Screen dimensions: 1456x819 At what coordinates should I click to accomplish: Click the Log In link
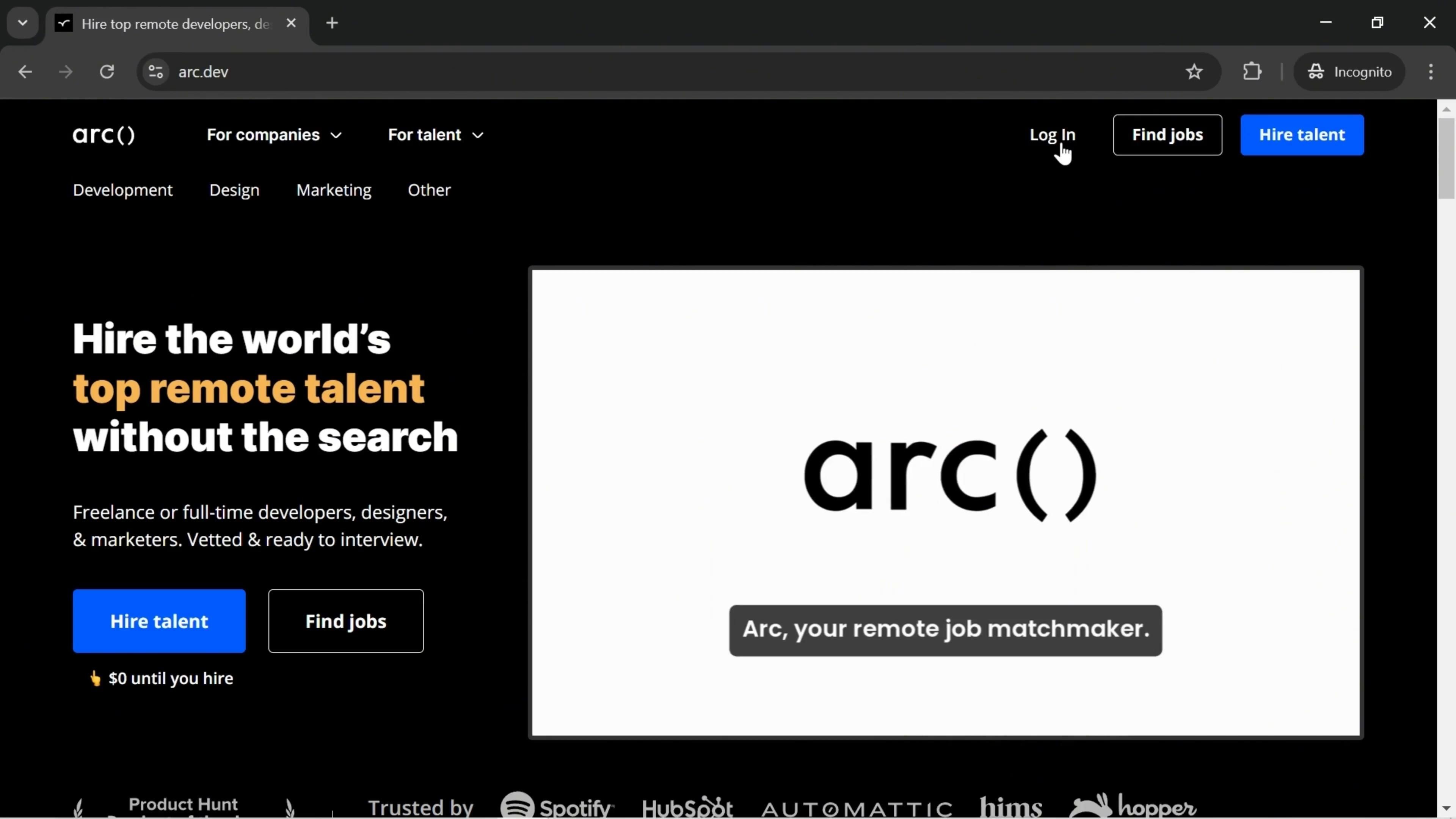coord(1052,135)
